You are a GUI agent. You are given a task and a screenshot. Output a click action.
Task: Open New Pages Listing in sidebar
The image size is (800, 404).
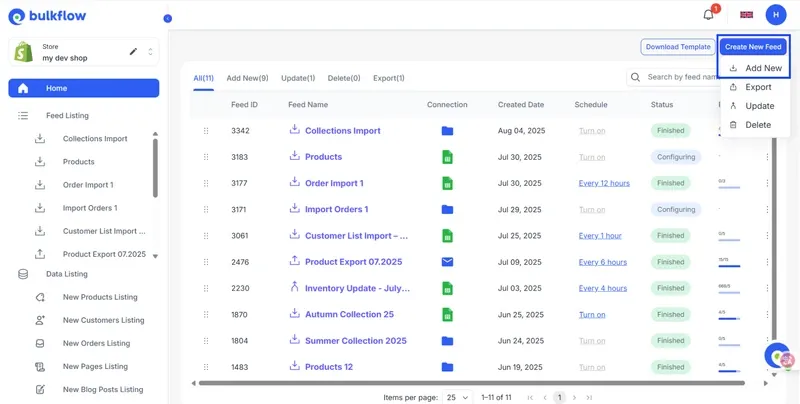[95, 367]
